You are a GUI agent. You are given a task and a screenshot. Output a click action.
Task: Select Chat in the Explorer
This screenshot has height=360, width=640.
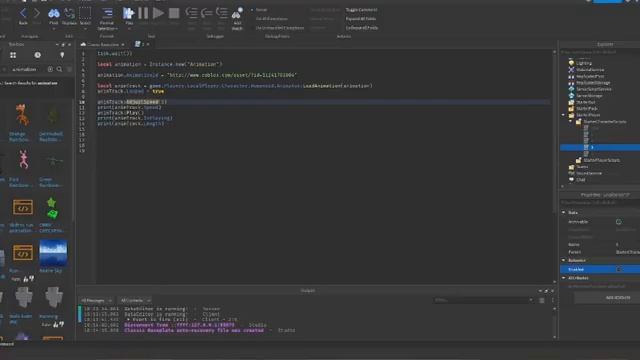click(x=580, y=180)
